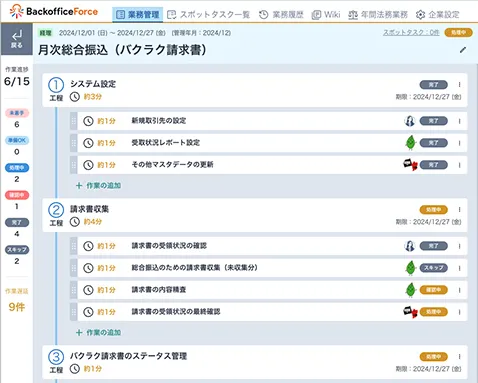This screenshot has width=478, height=383.
Task: Open the スポットタスク一覧 tab
Action: point(209,15)
